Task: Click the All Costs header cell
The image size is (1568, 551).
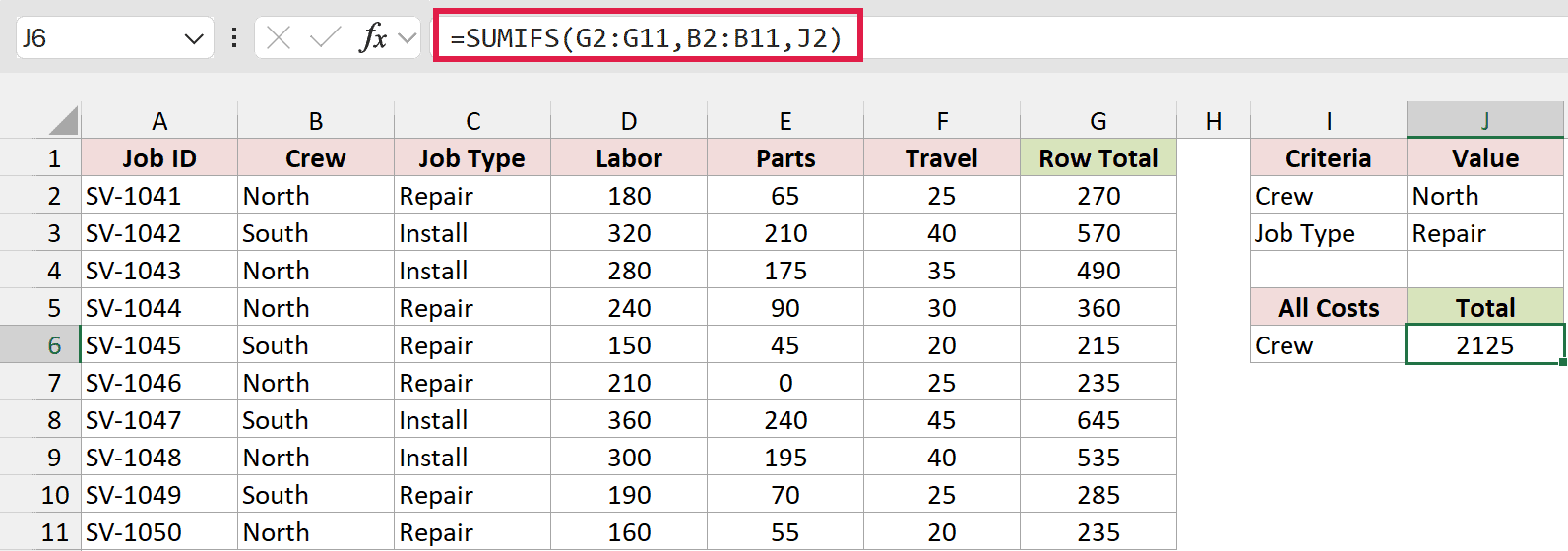Action: (1329, 308)
